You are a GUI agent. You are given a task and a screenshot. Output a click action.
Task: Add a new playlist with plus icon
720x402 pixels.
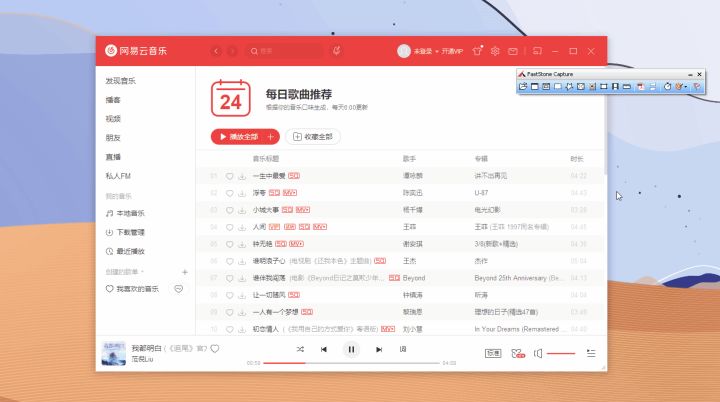pyautogui.click(x=185, y=272)
